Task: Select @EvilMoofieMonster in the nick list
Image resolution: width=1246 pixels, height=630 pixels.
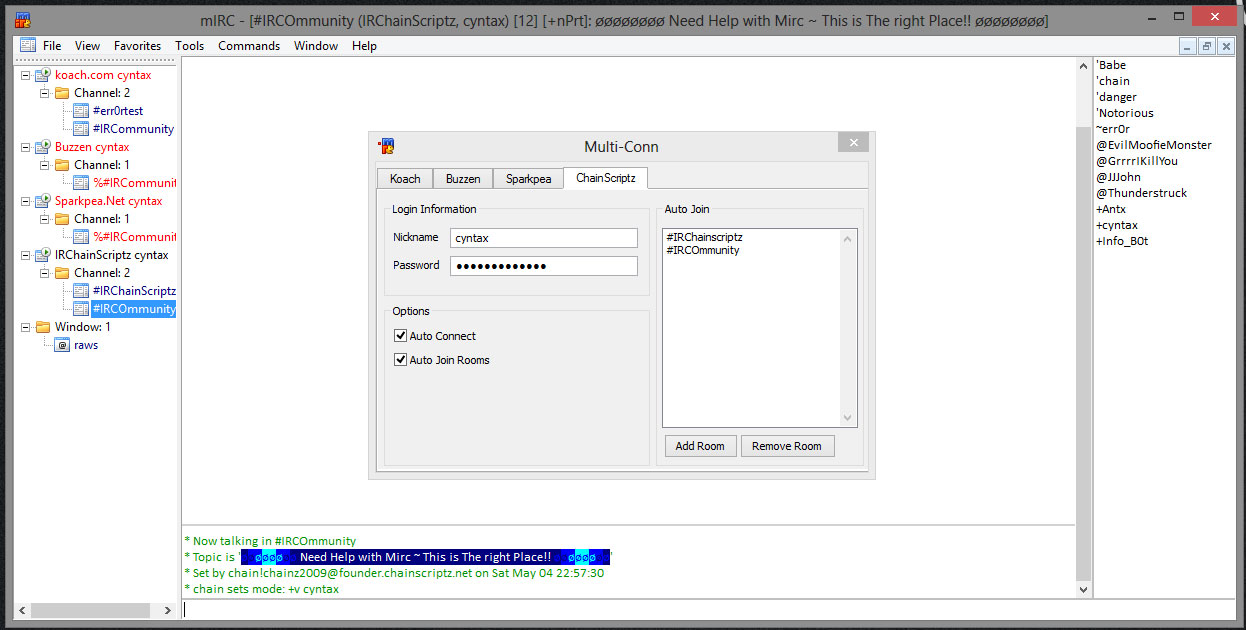Action: click(1154, 145)
